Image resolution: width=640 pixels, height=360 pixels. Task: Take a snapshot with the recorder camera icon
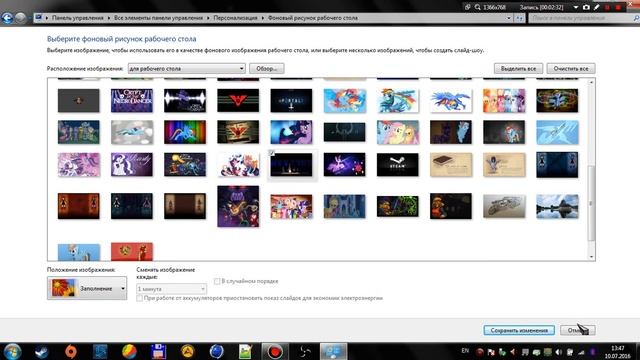[x=587, y=7]
